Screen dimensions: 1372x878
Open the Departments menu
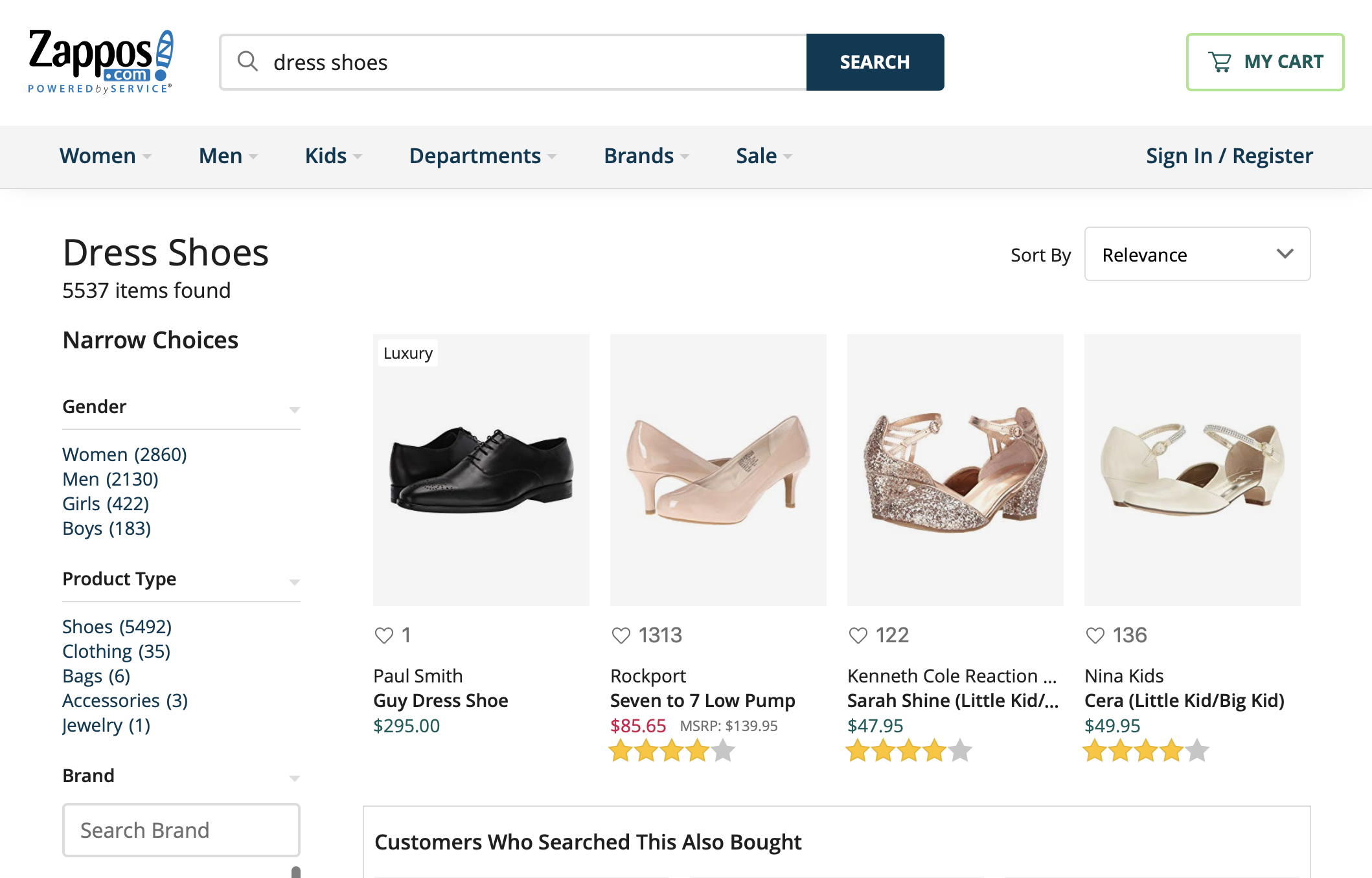coord(483,156)
